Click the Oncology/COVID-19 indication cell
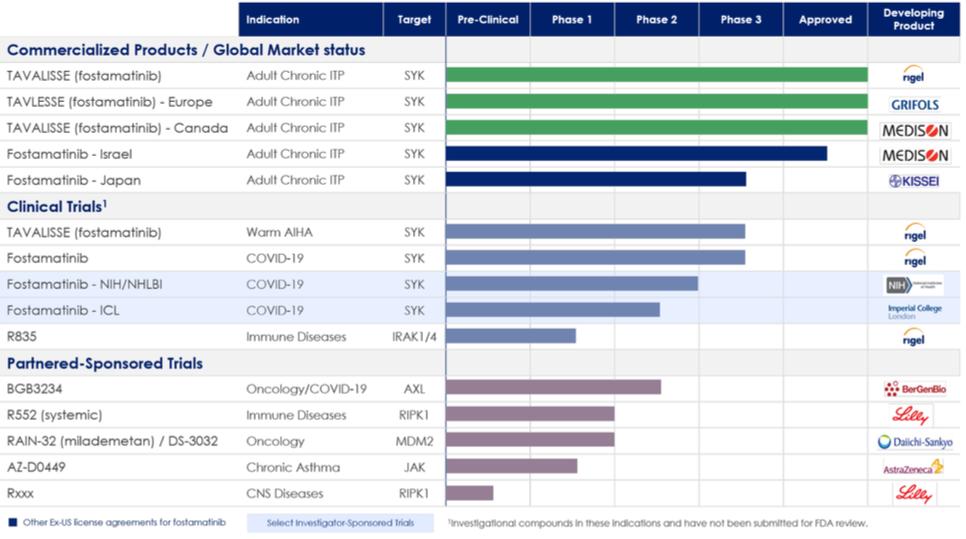 [x=306, y=389]
